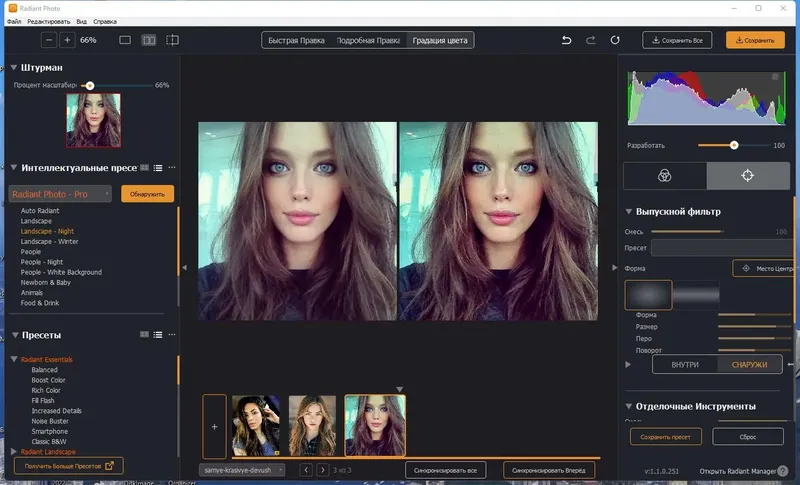Click the Обнаружить button
The image size is (800, 485).
[x=148, y=194]
